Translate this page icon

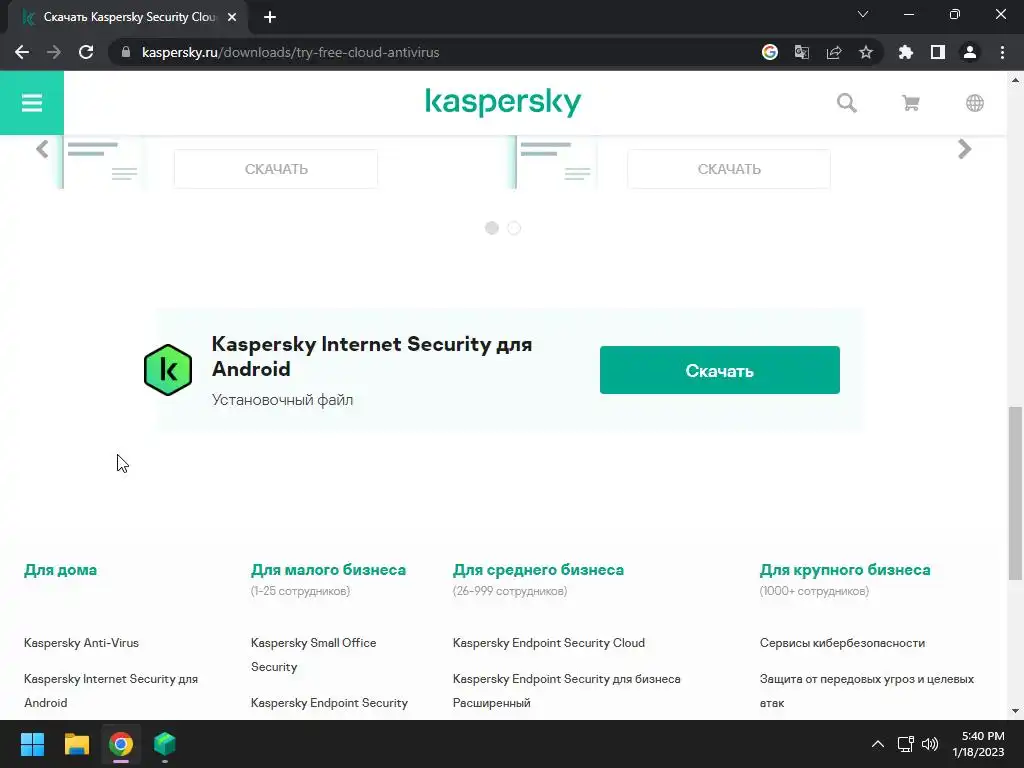[x=802, y=52]
